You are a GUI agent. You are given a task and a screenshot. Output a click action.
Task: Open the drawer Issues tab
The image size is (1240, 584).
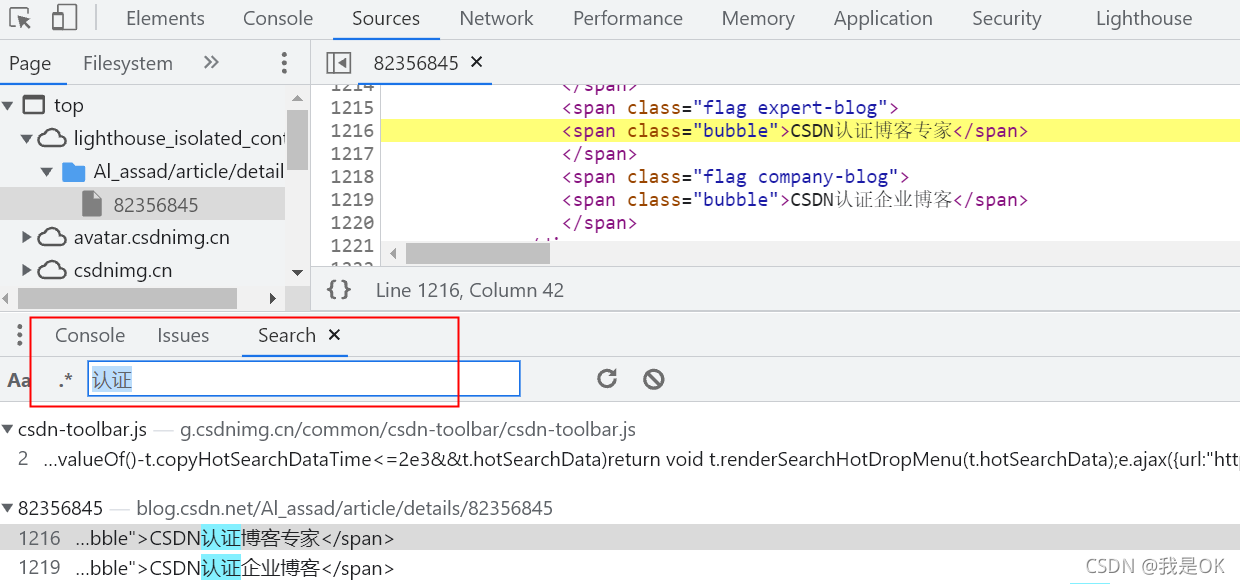tap(183, 335)
